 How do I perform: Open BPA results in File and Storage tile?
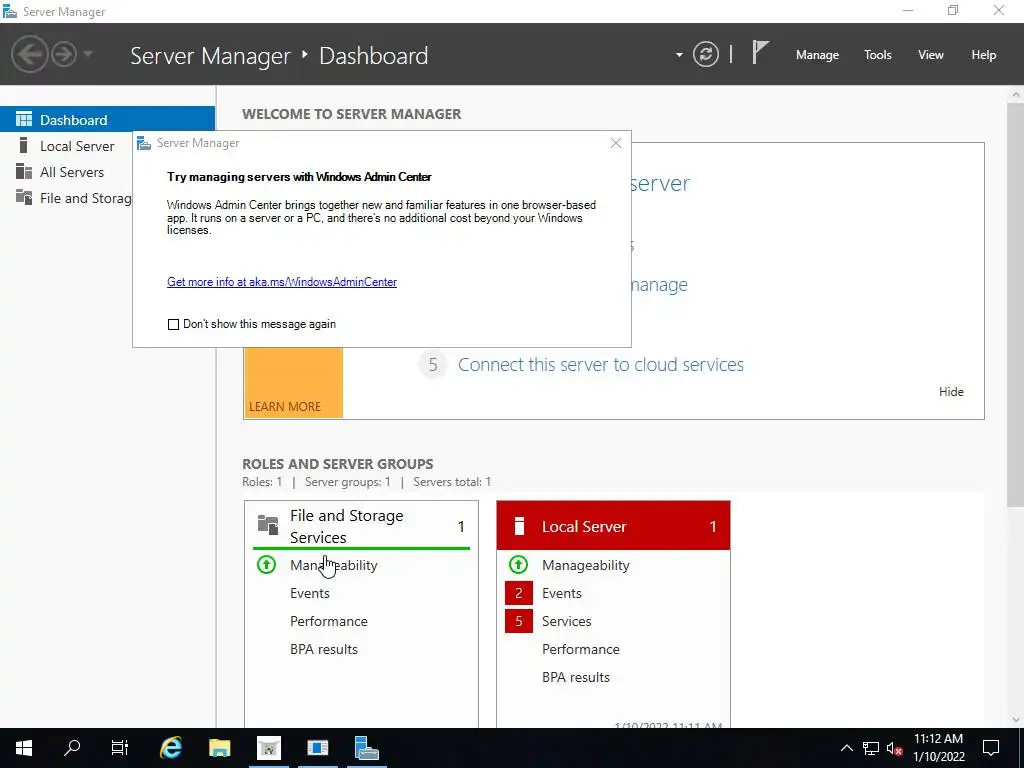point(323,649)
